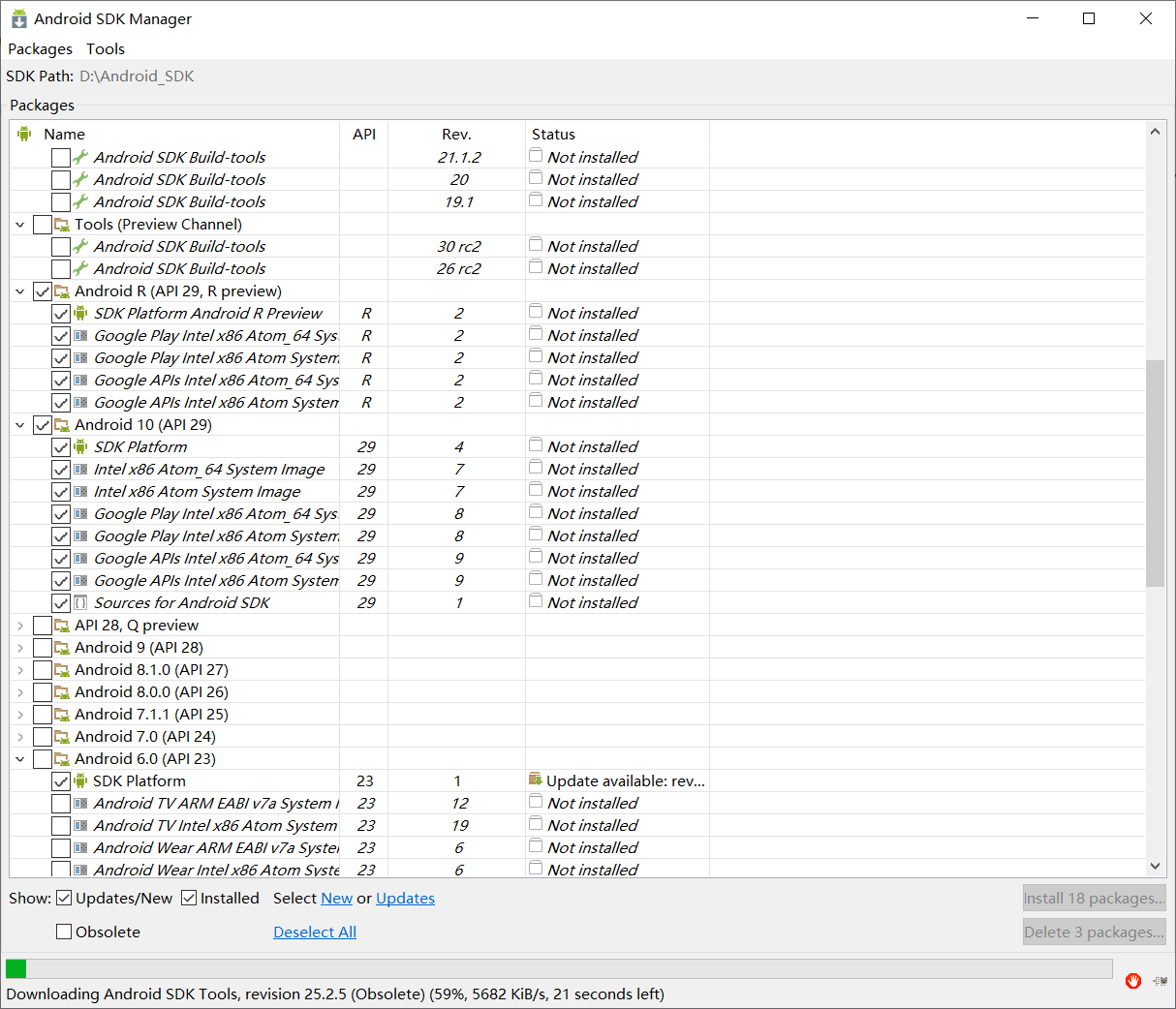Screen dimensions: 1176x1009
Task: Click not-installed status icon for Build-tools 20
Action: [536, 178]
